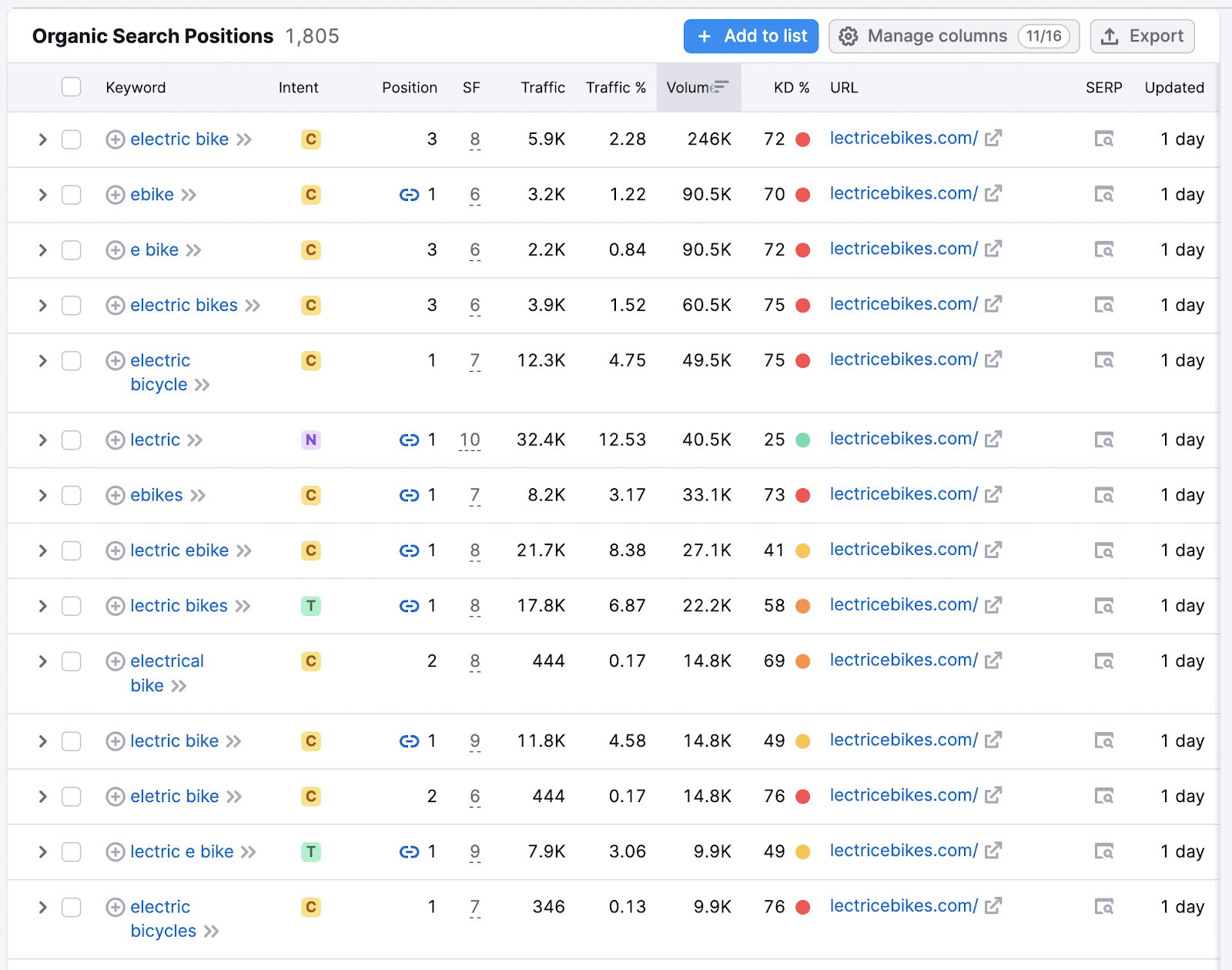
Task: Open external link icon in lectric e bike row
Action: click(x=993, y=851)
